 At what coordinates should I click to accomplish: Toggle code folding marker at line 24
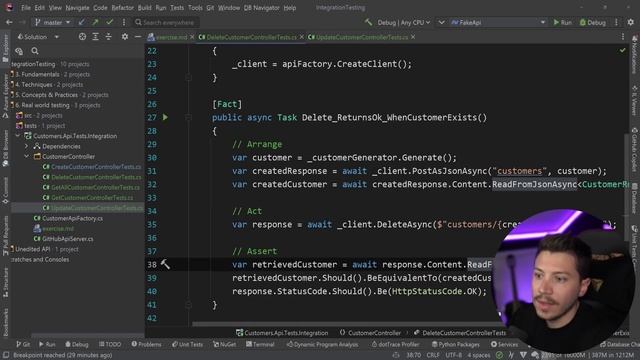(188, 77)
